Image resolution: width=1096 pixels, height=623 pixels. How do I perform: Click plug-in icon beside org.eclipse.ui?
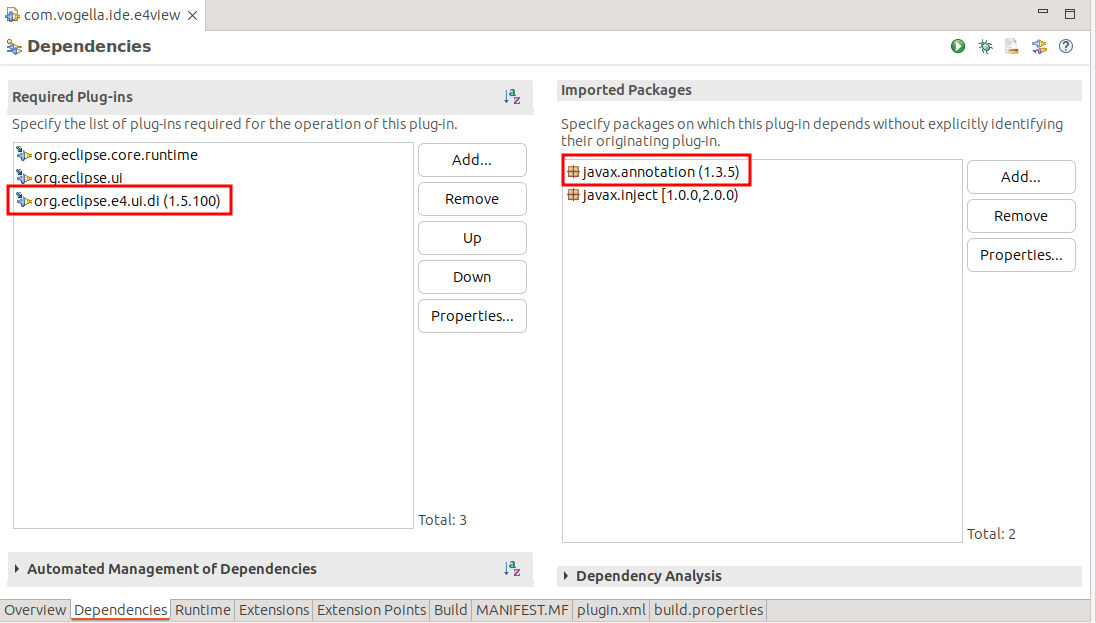point(24,178)
